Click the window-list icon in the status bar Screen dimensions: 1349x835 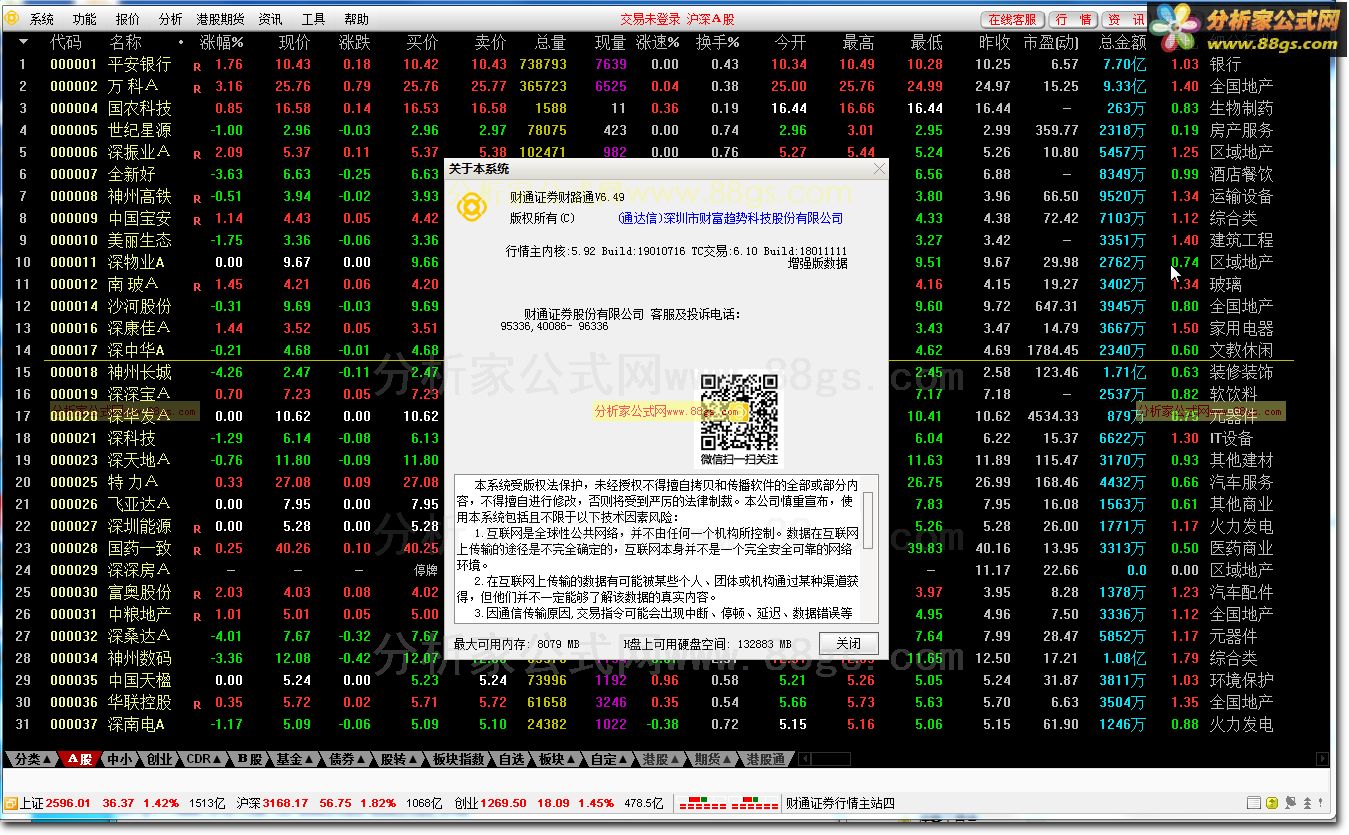1254,803
